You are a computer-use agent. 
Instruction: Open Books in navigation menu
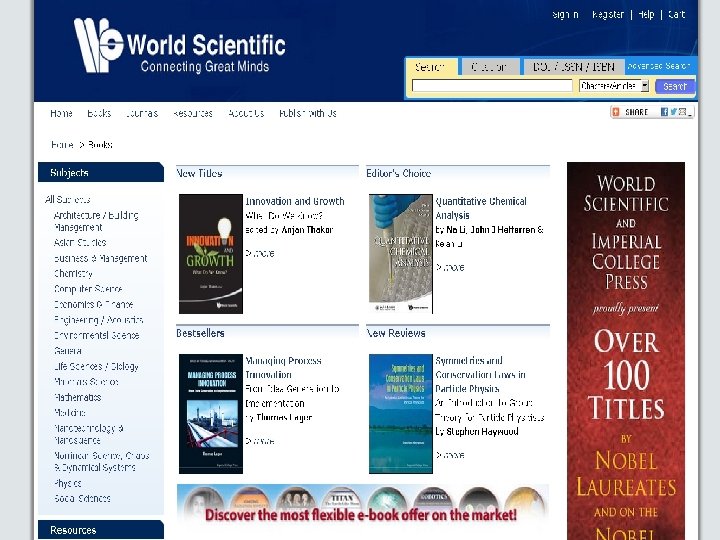99,113
